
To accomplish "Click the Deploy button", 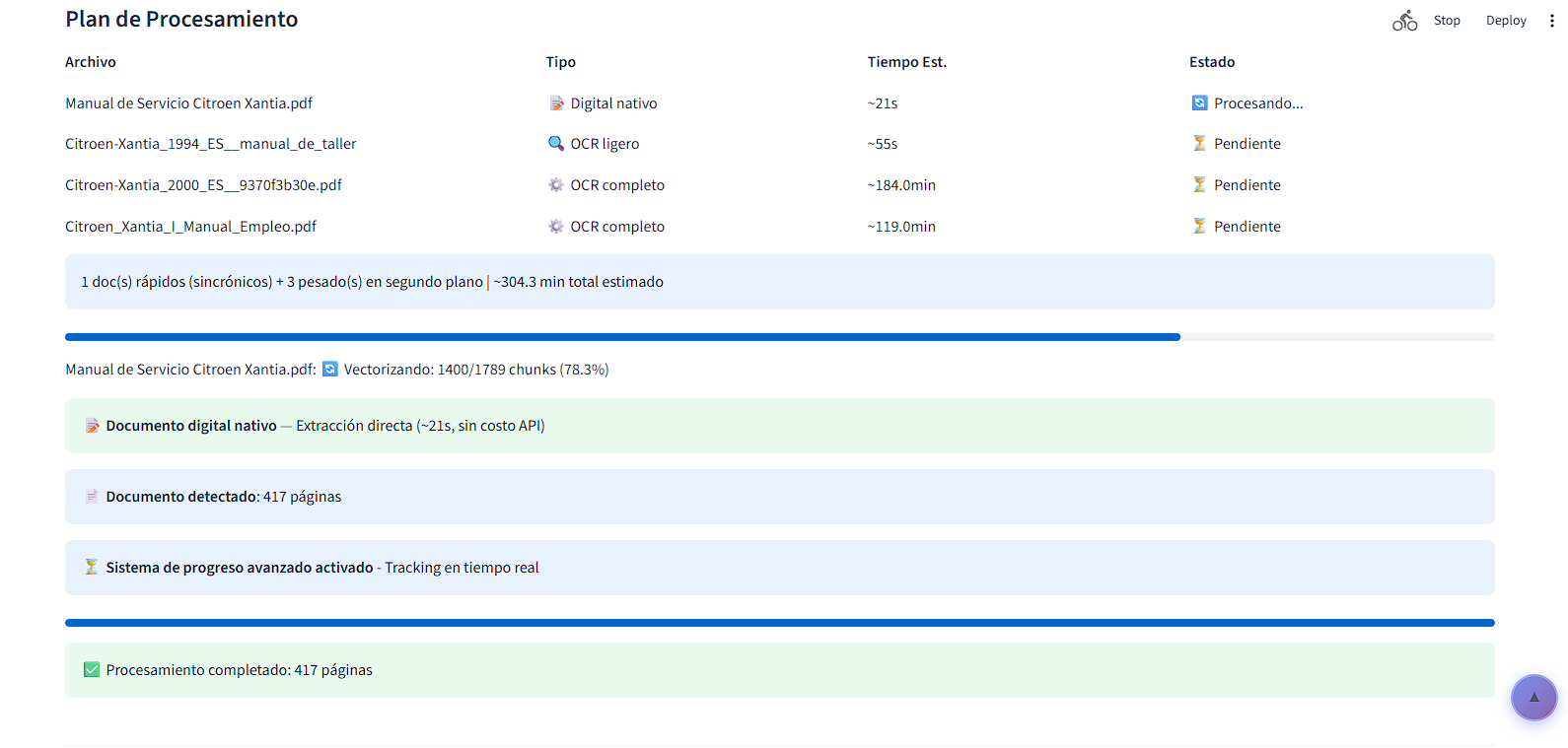I will (x=1505, y=21).
